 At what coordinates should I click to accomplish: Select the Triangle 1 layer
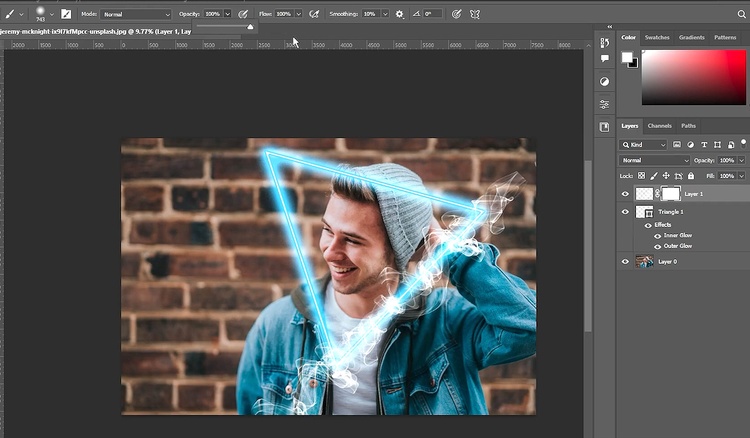pyautogui.click(x=672, y=212)
